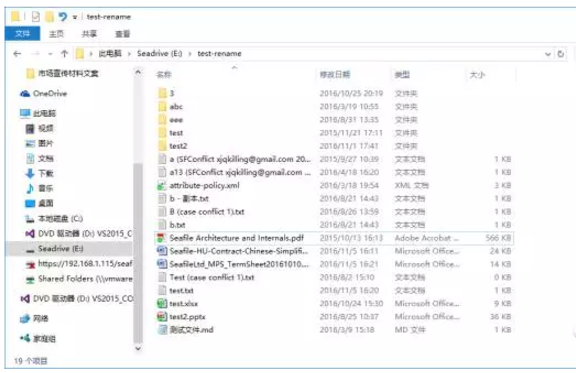The height and width of the screenshot is (373, 576).
Task: Open the recent locations dropdown arrow
Action: tap(50, 54)
